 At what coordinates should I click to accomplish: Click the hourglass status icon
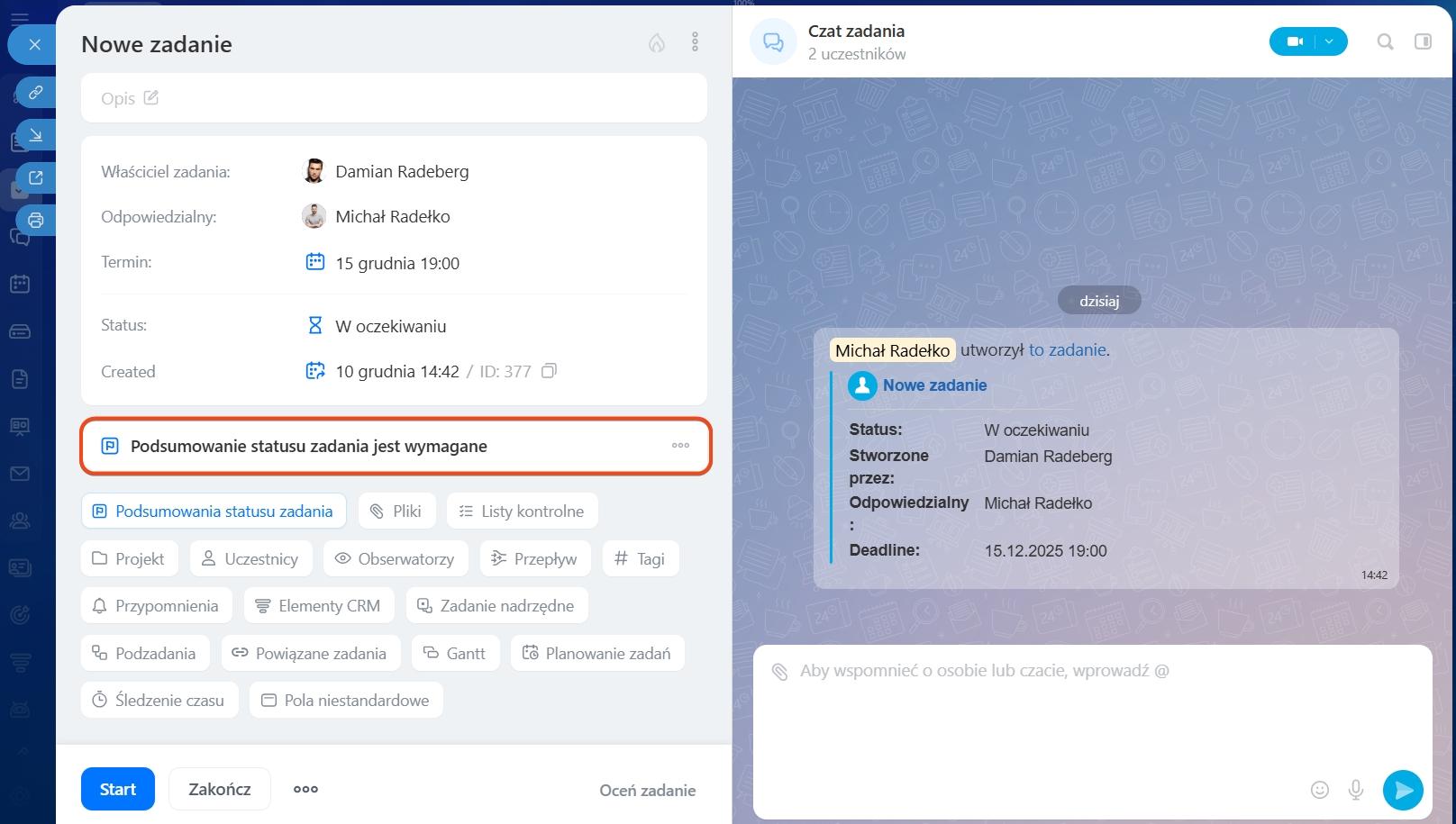point(315,325)
